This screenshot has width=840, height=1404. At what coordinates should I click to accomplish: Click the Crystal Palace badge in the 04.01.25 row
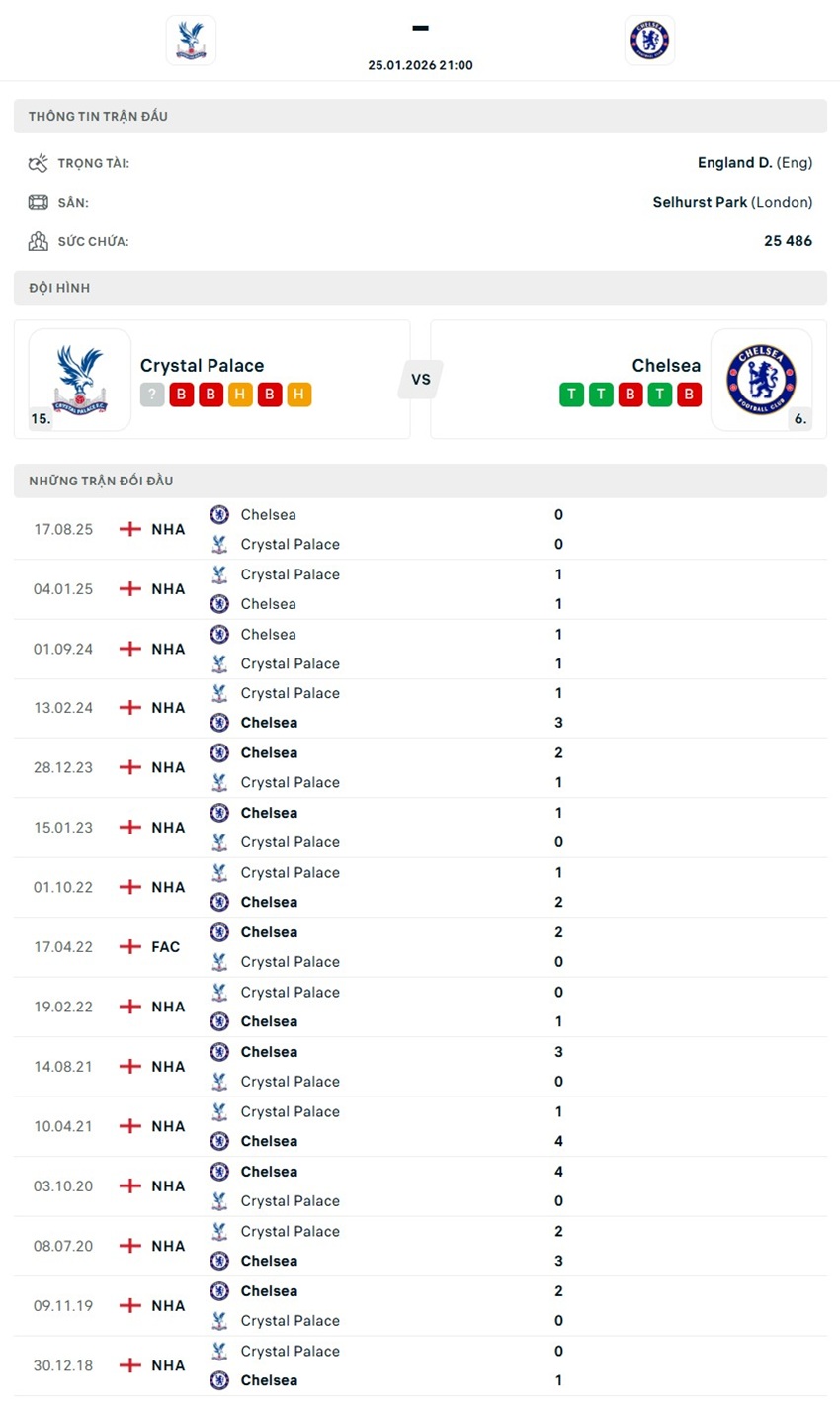coord(219,574)
